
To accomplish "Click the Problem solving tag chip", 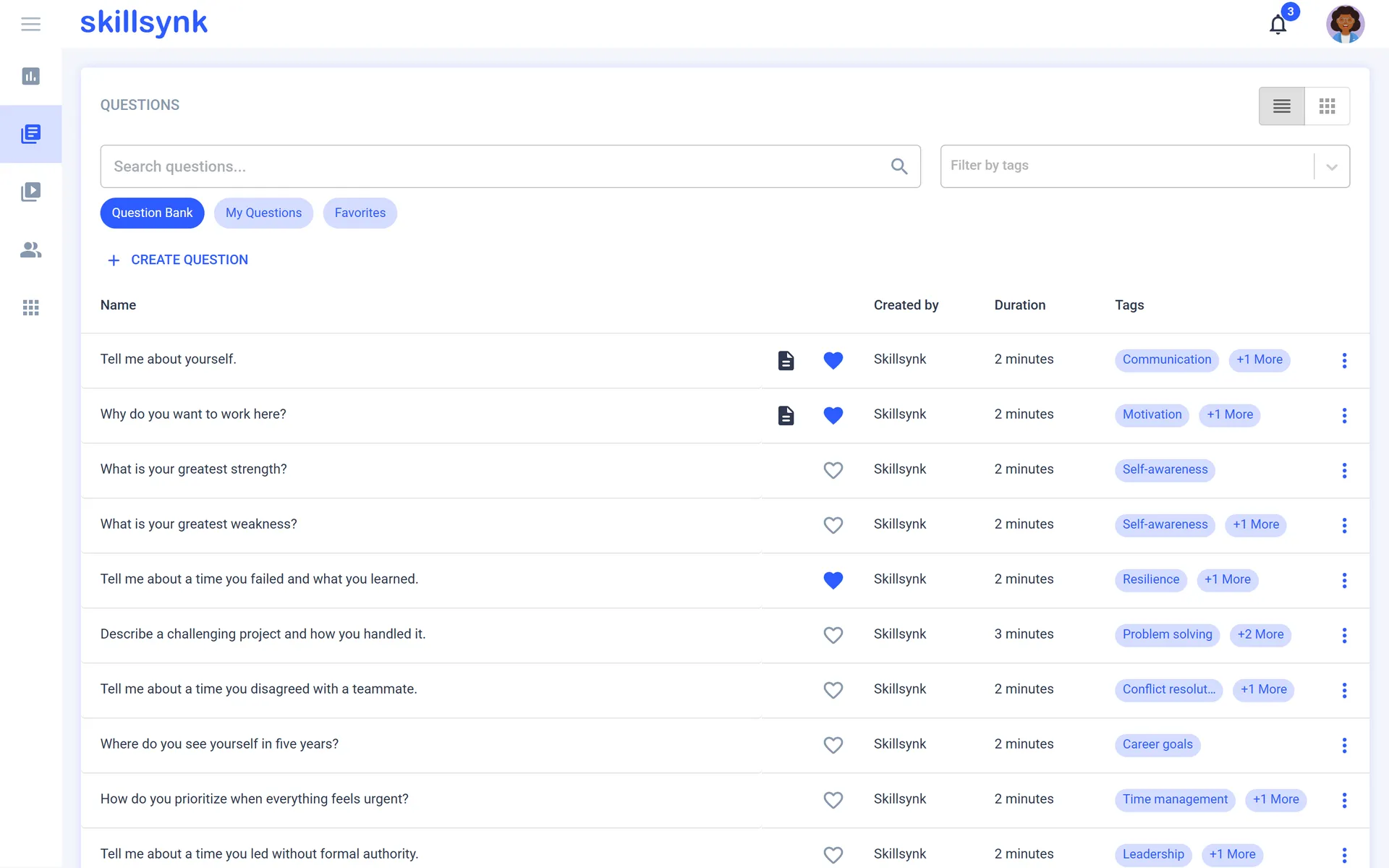I will (1167, 634).
